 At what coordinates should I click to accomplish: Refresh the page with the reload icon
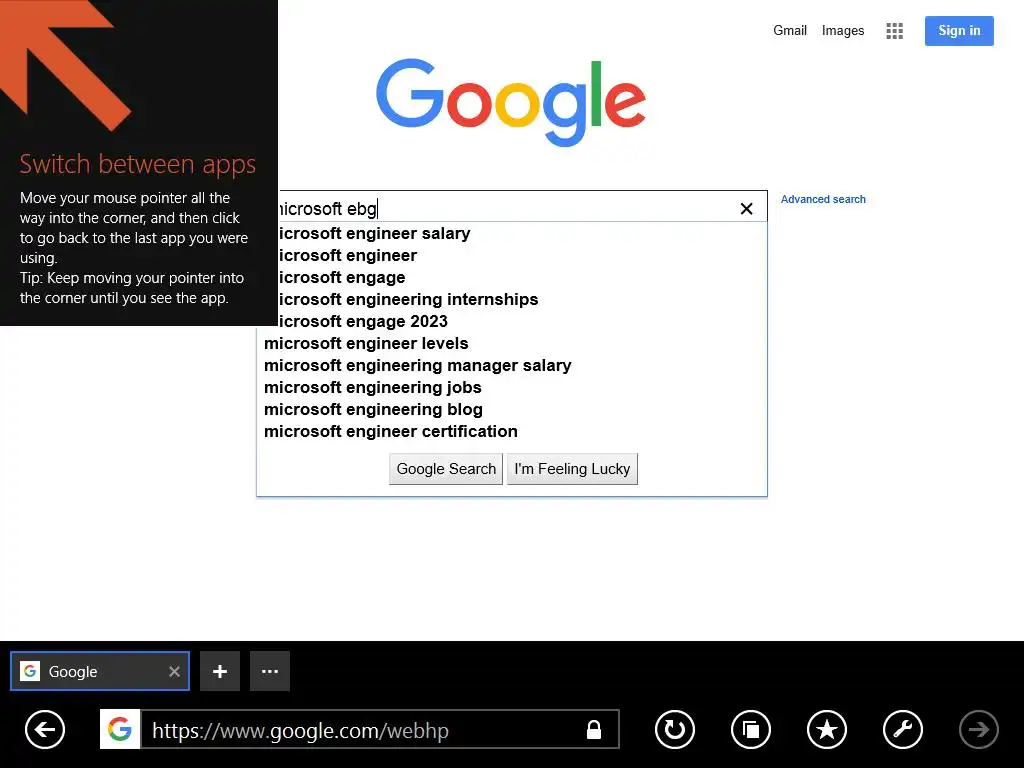coord(675,729)
